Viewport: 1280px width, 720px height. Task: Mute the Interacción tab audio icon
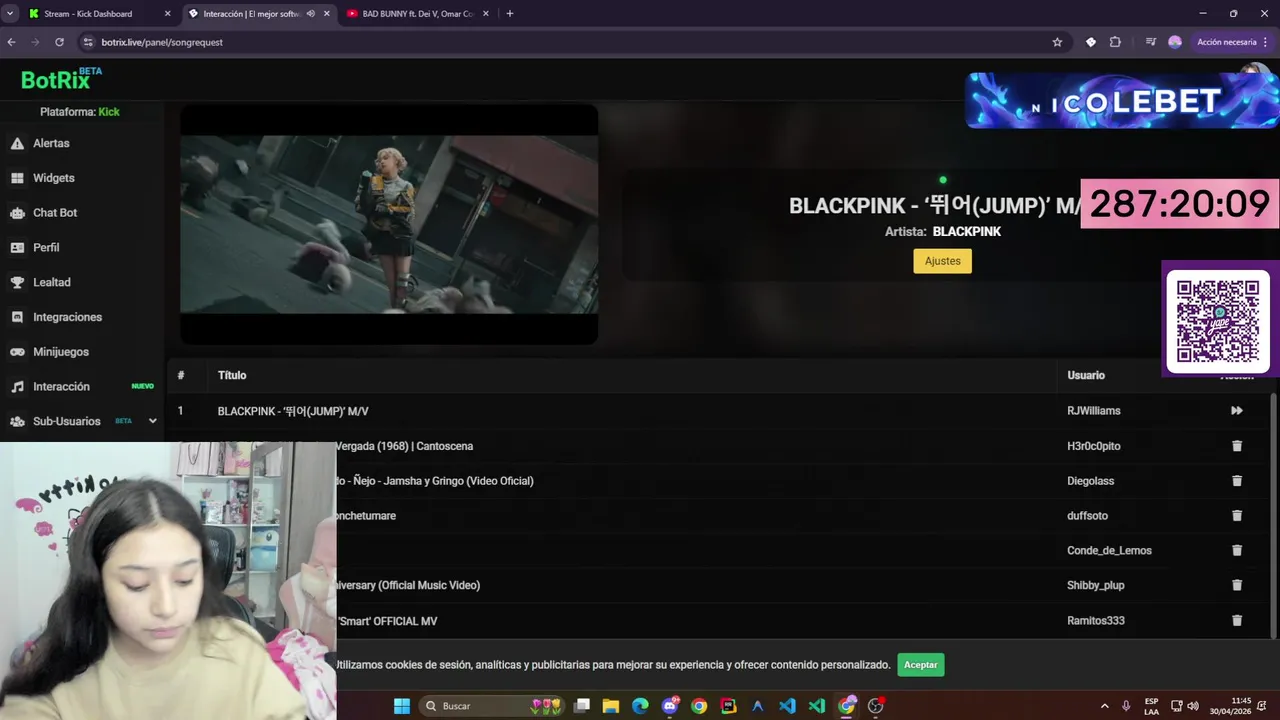coord(311,14)
